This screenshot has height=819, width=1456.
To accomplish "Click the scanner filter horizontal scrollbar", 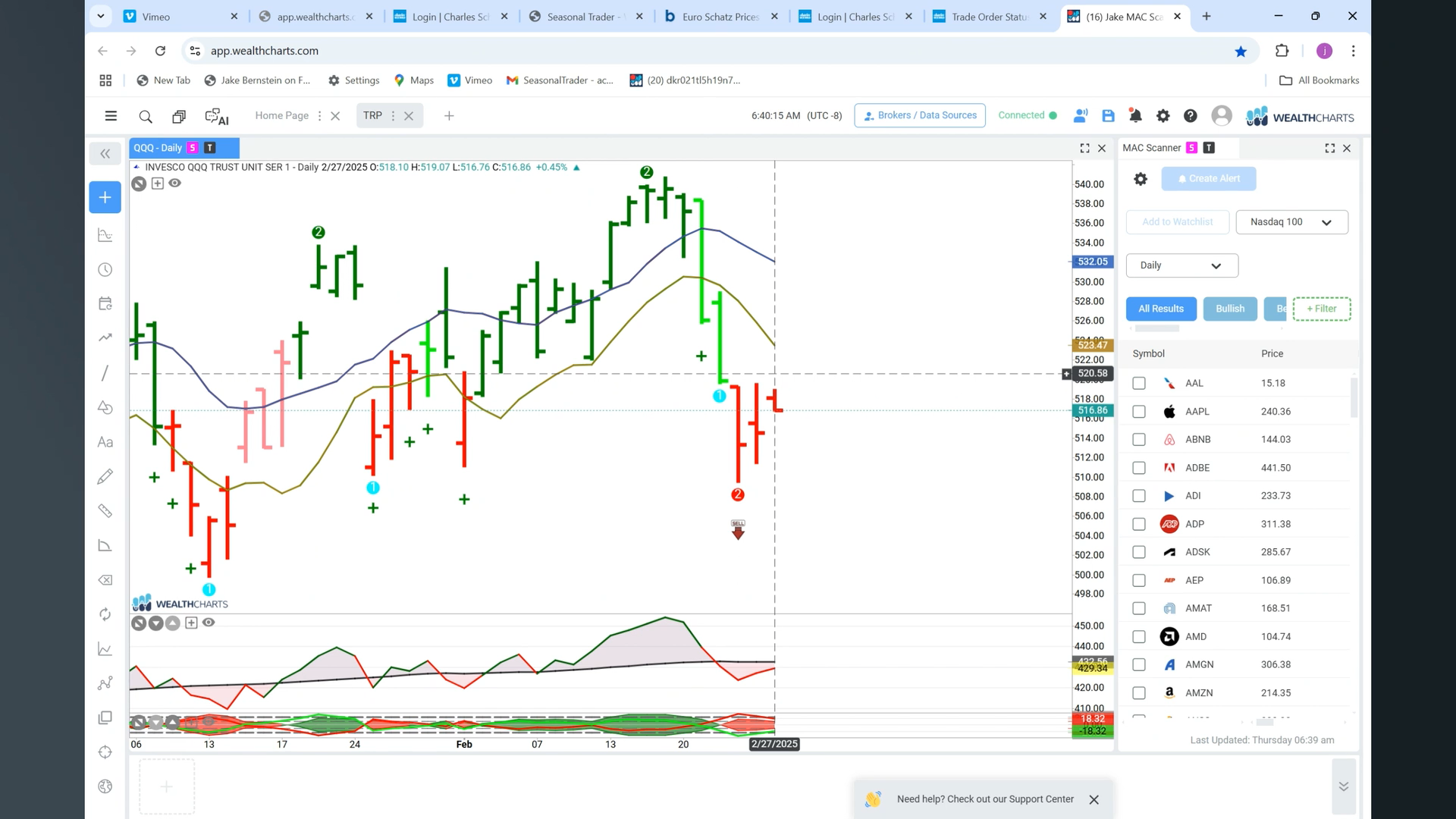I will 1156,328.
